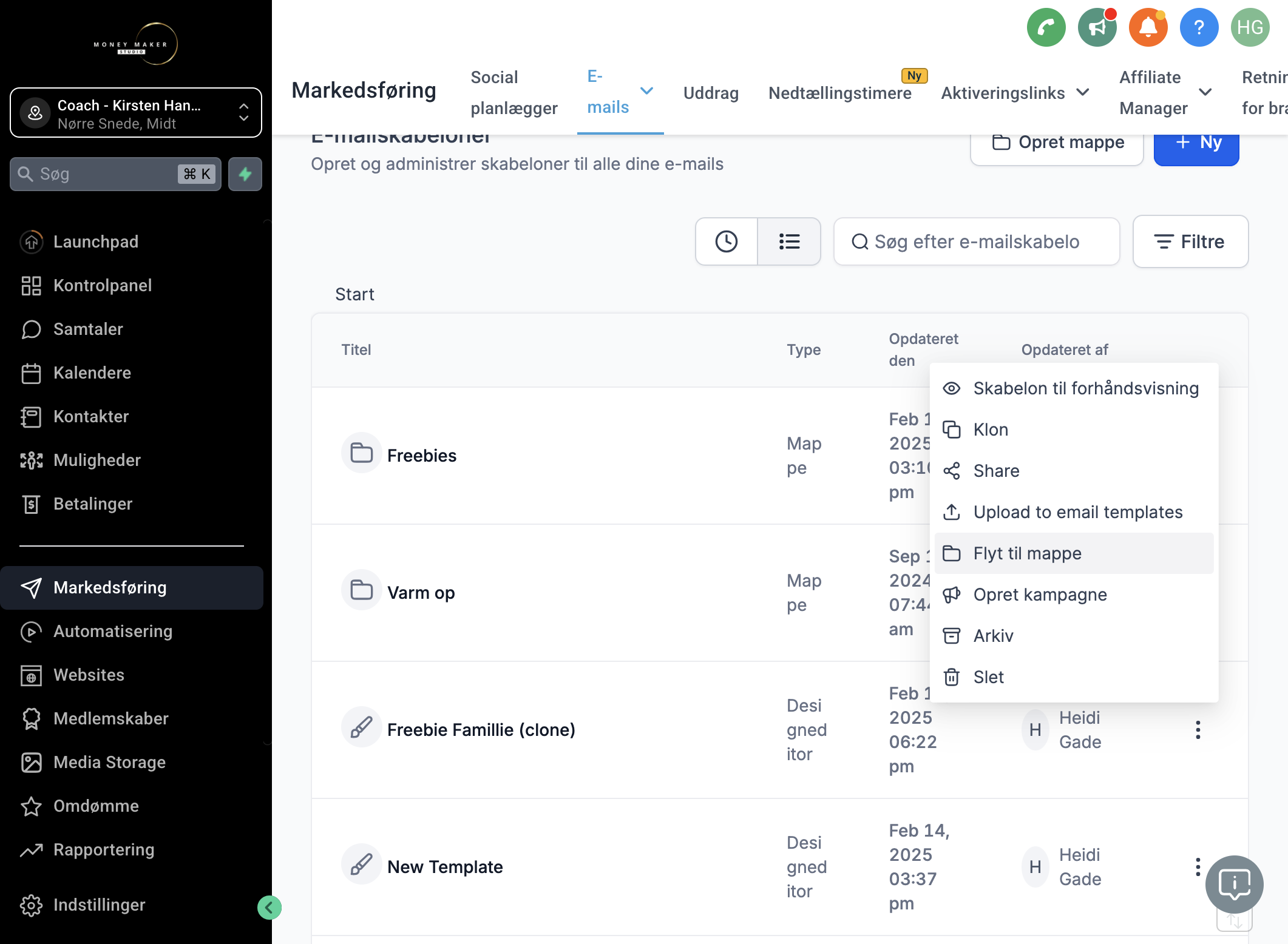Open the Nedtællingstimere tab
The width and height of the screenshot is (1288, 944).
[x=839, y=93]
